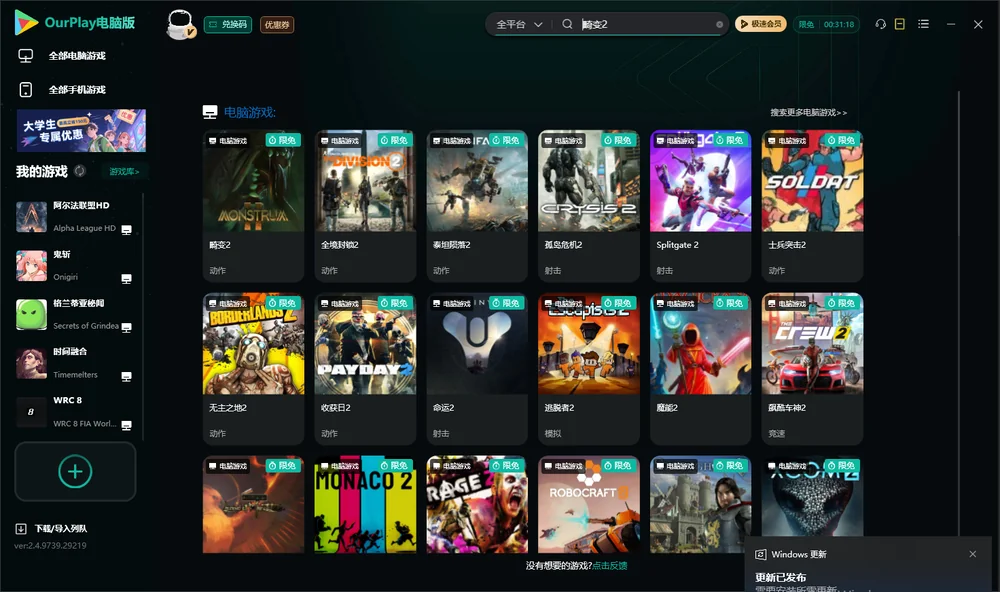Open the 士兵突击2 Soldat card
Image resolution: width=1000 pixels, height=592 pixels.
[812, 205]
